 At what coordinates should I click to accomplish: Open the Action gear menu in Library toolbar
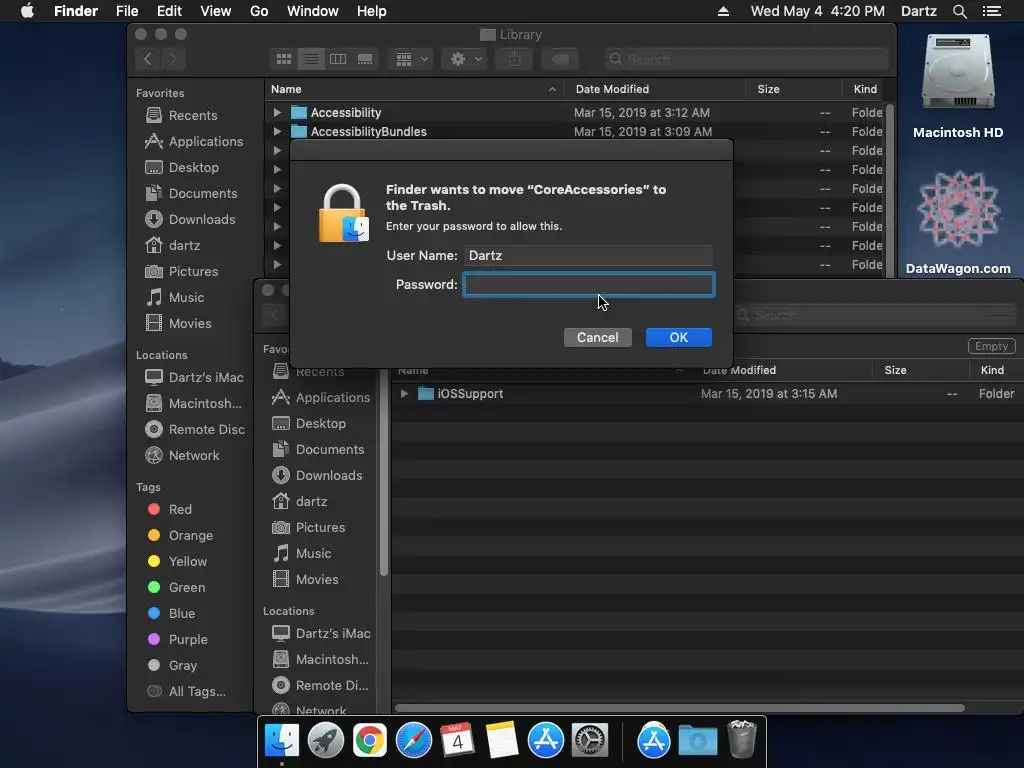pyautogui.click(x=465, y=59)
